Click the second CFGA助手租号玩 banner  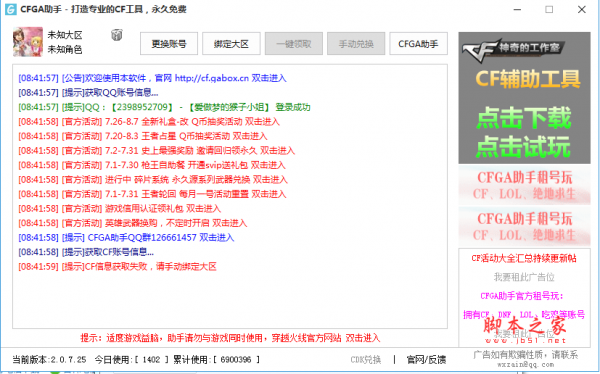[x=524, y=227]
